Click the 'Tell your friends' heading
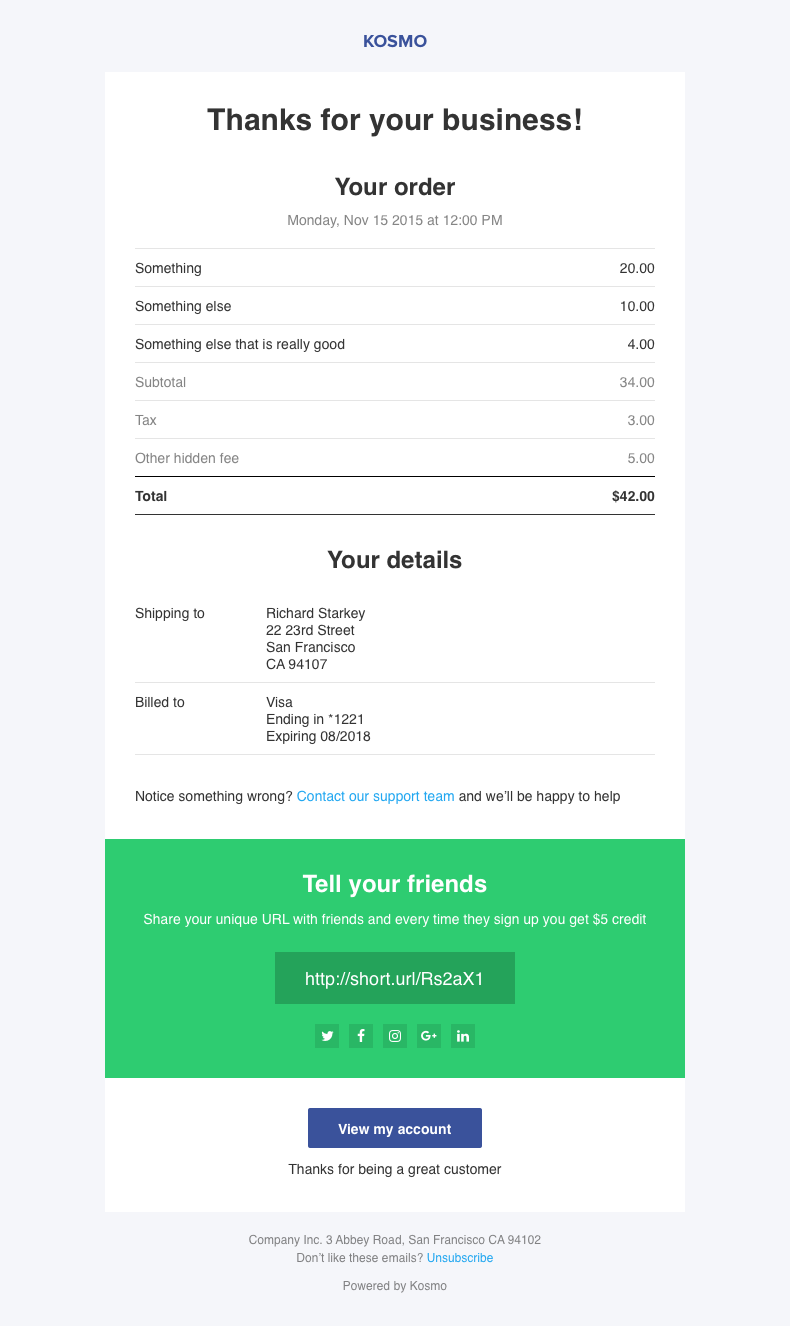 [x=395, y=884]
